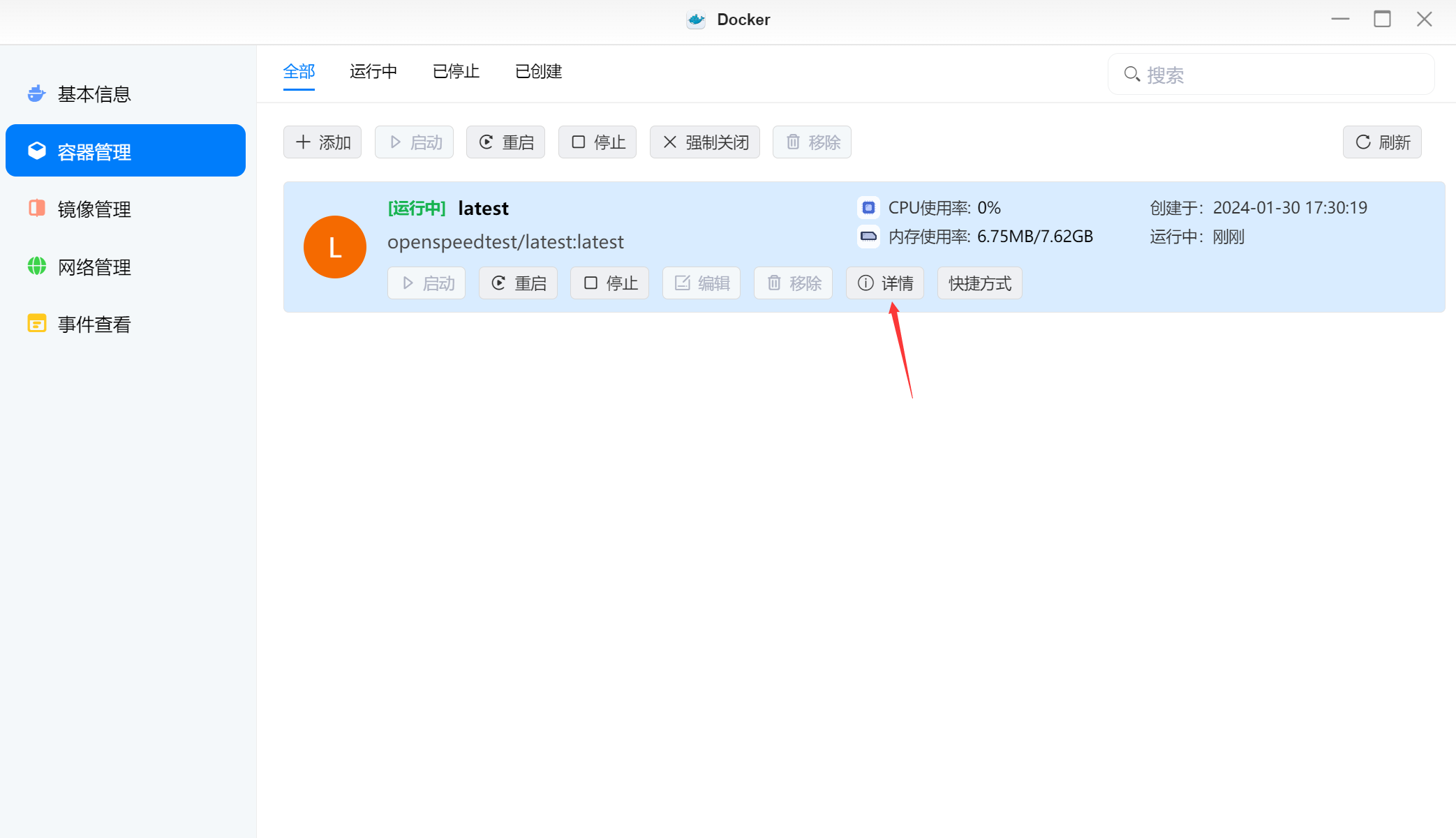The width and height of the screenshot is (1456, 838).
Task: Go to 网络管理 (network management)
Action: 94,267
